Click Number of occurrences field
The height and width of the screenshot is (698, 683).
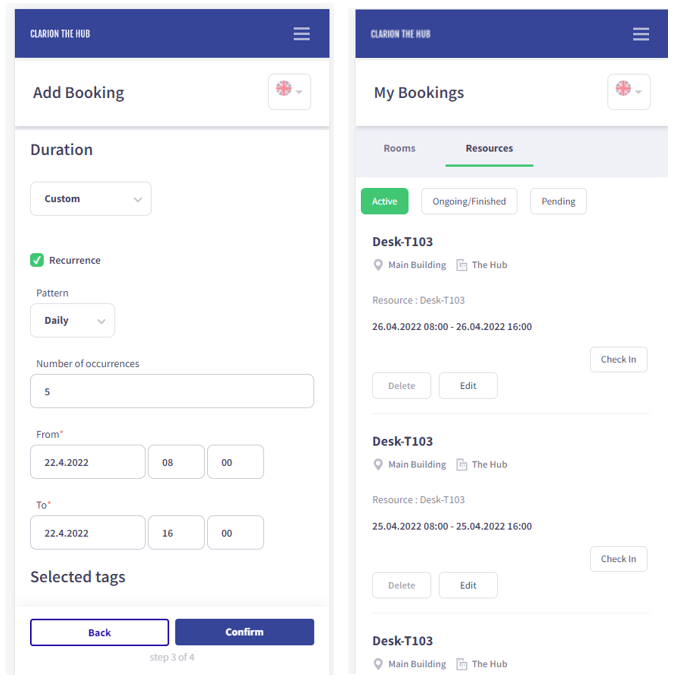pos(172,391)
